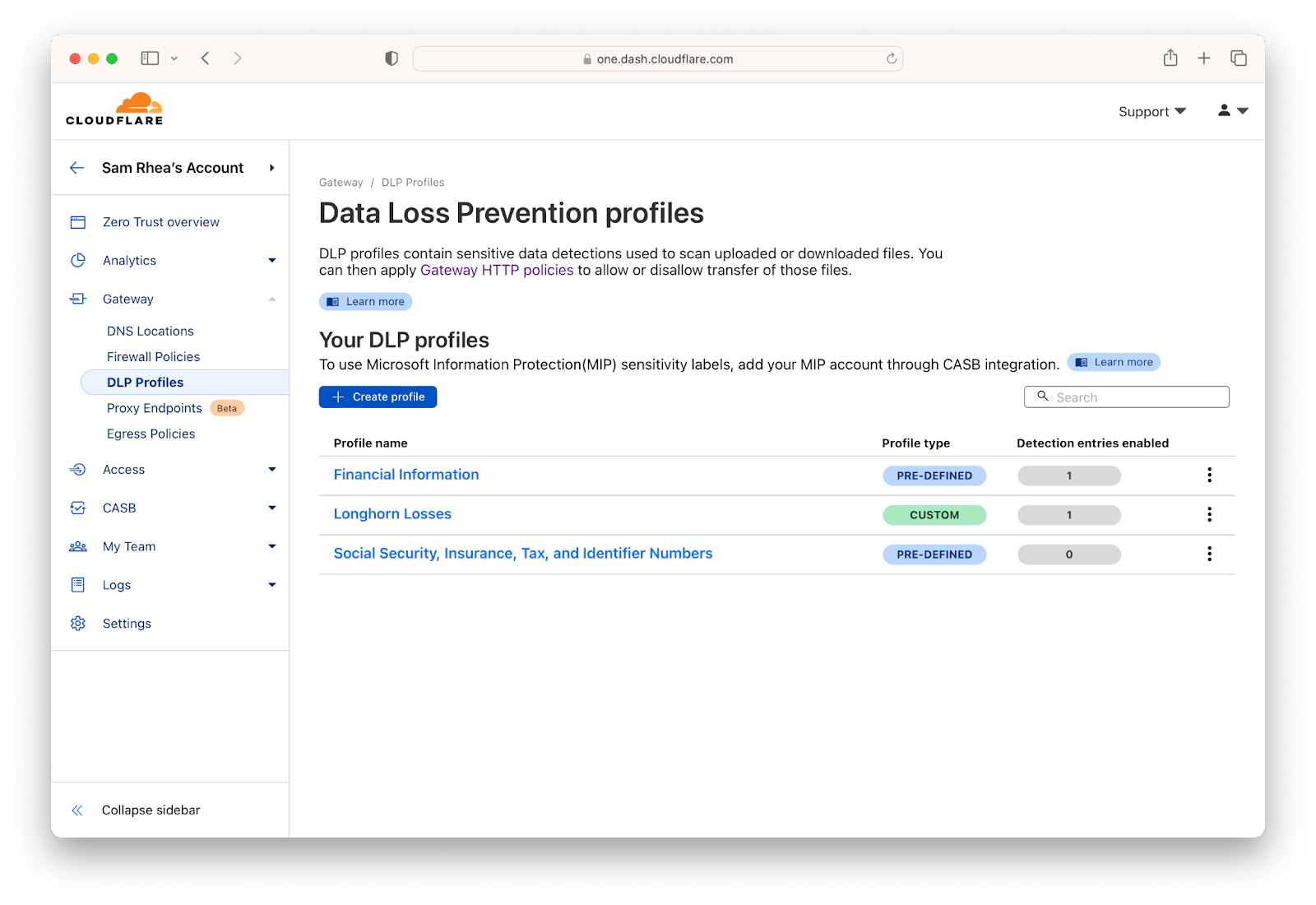Open the Settings gear in sidebar
The height and width of the screenshot is (905, 1316).
(x=78, y=624)
